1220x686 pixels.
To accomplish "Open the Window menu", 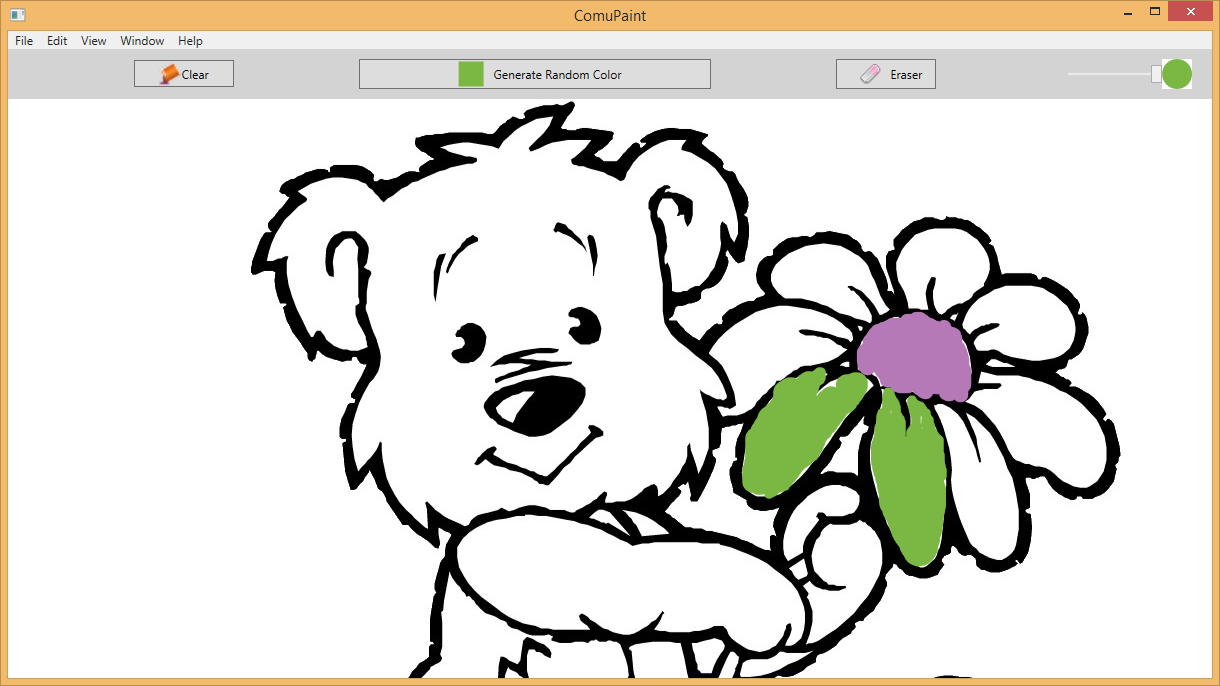I will click(142, 41).
